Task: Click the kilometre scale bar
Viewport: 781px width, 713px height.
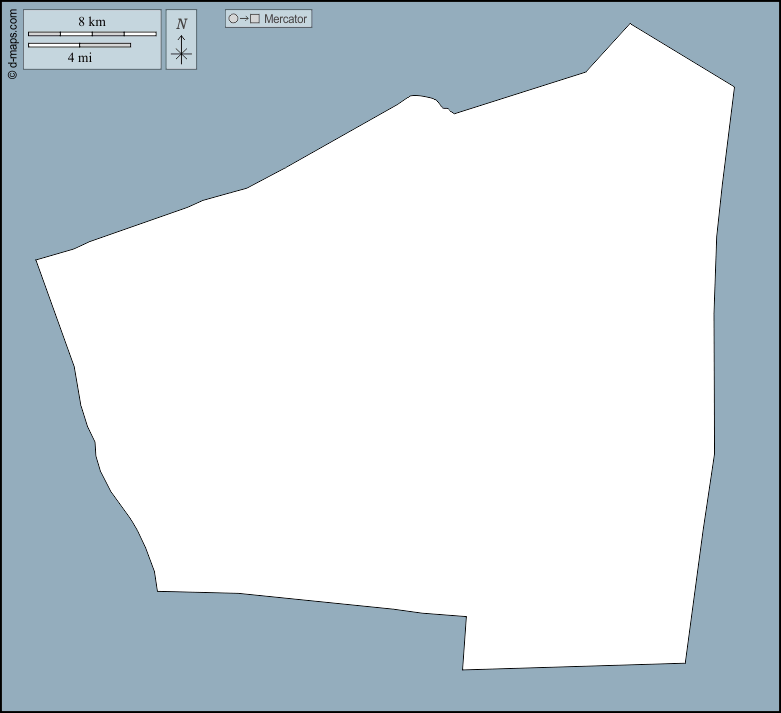Action: [92, 34]
